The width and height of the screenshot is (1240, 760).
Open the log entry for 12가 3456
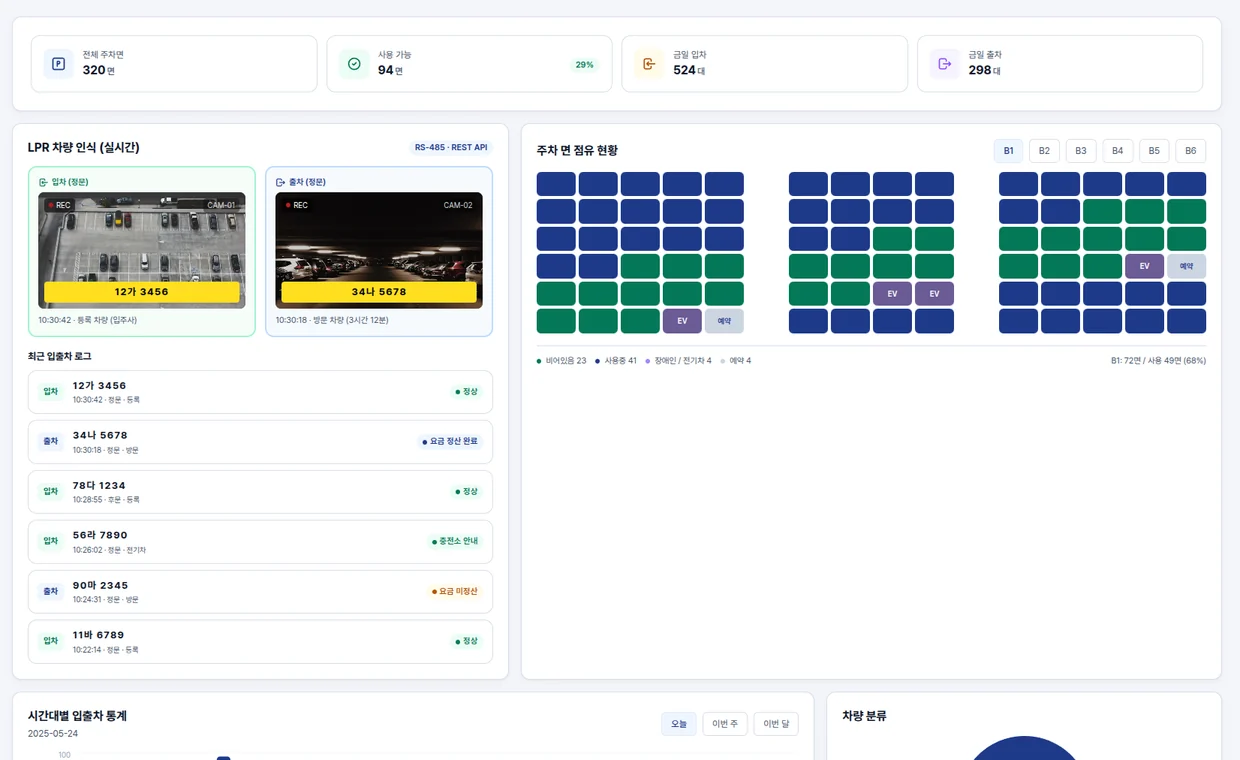tap(260, 392)
